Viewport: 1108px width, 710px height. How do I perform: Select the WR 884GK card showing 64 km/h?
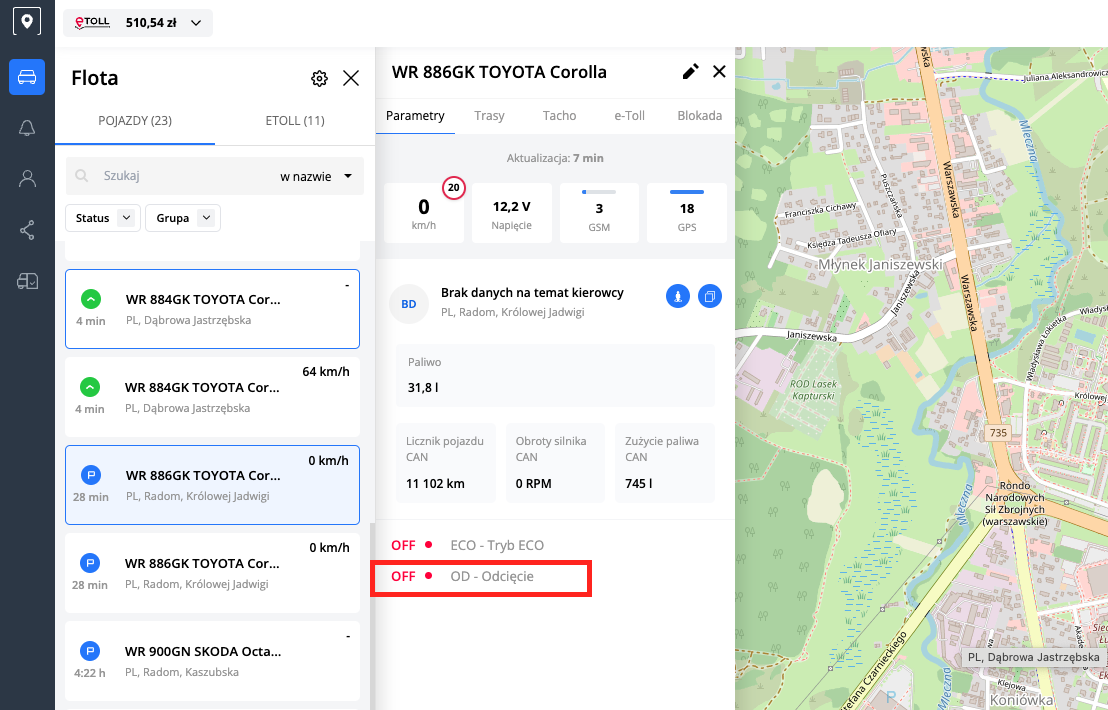click(212, 397)
